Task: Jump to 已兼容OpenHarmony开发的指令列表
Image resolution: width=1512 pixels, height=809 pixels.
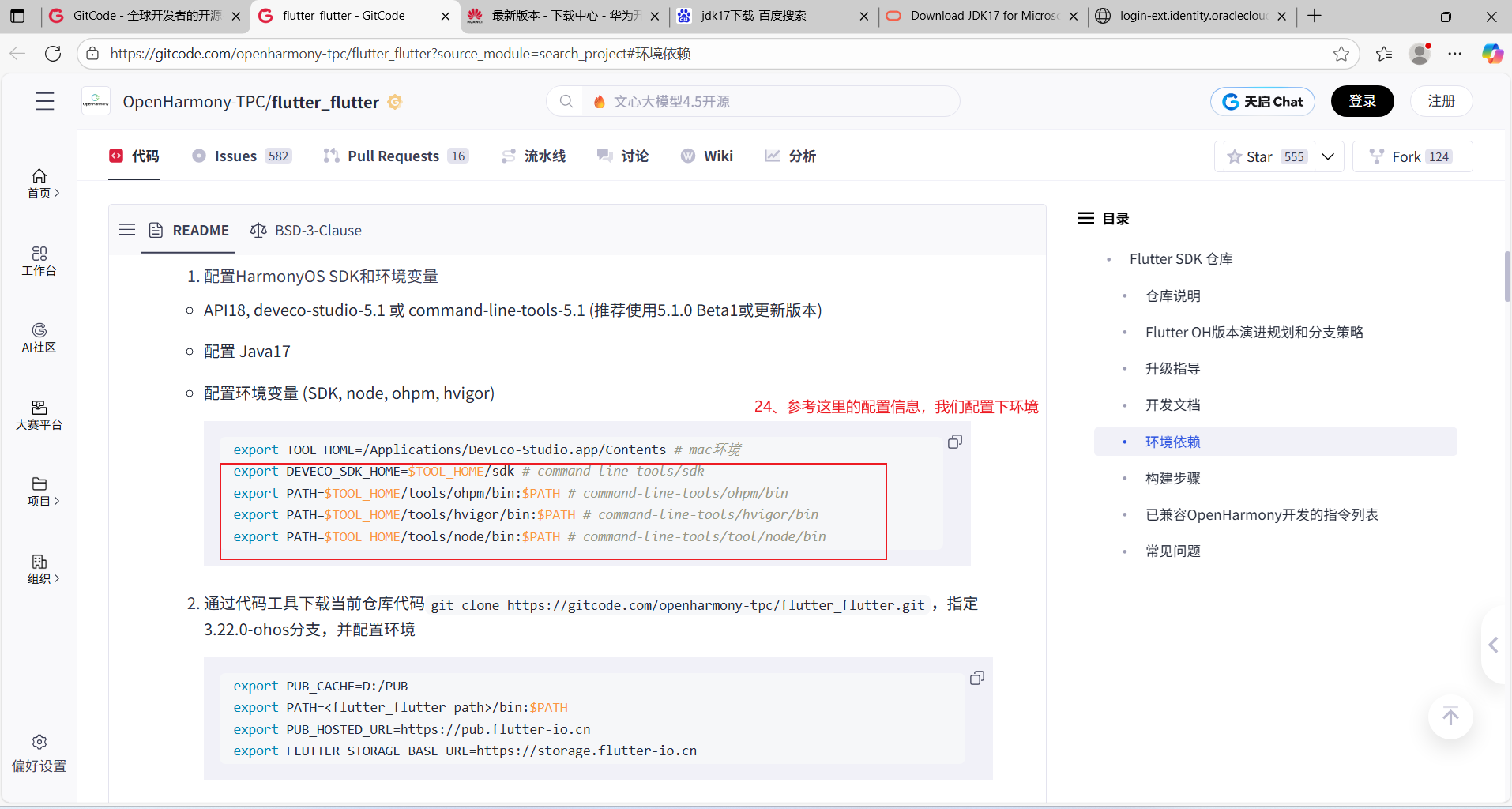Action: tap(1262, 514)
